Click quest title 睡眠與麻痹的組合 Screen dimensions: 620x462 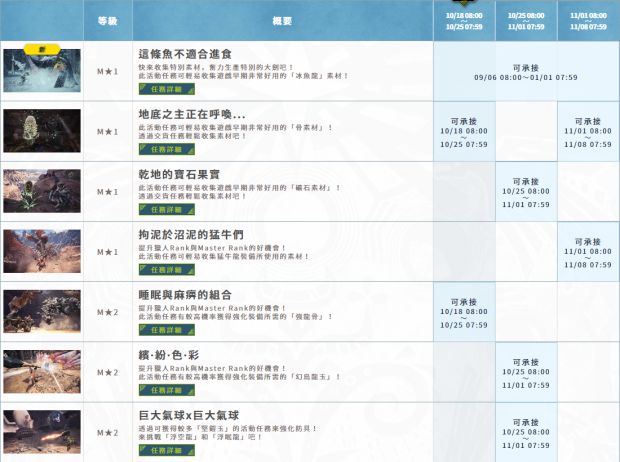(185, 295)
